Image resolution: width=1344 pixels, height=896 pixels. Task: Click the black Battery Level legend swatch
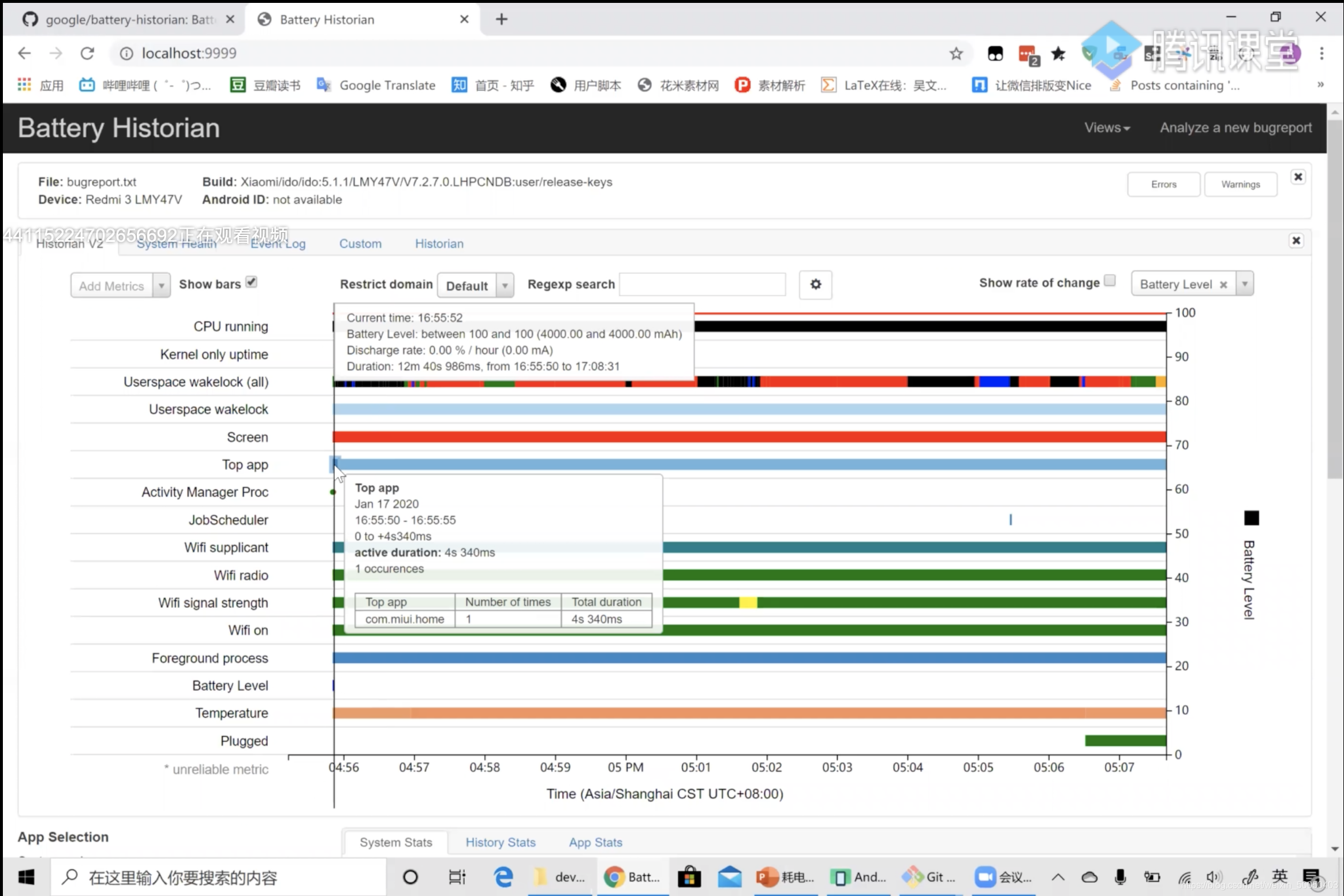click(x=1251, y=518)
